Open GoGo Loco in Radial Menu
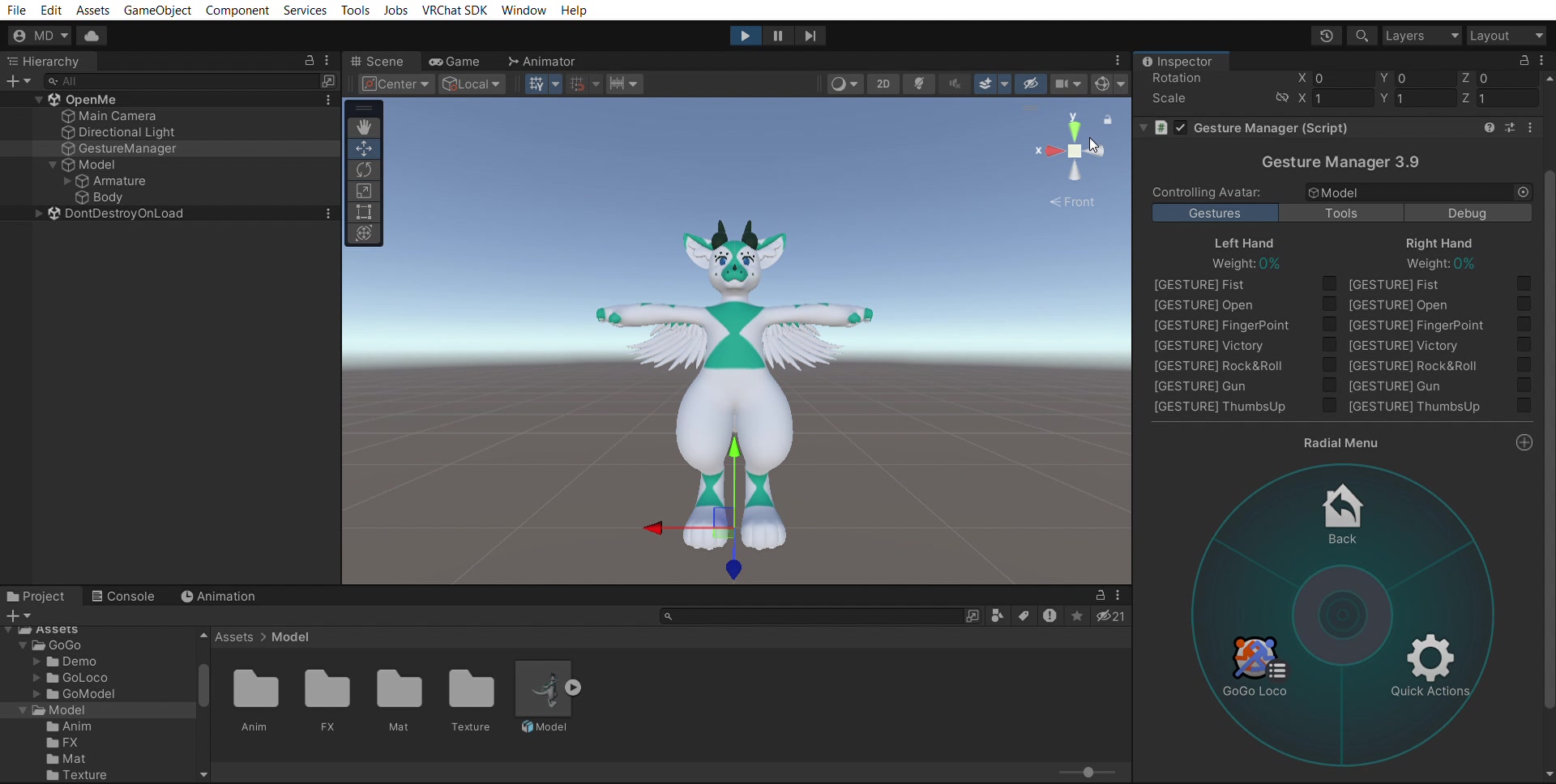Image resolution: width=1556 pixels, height=784 pixels. tap(1255, 667)
